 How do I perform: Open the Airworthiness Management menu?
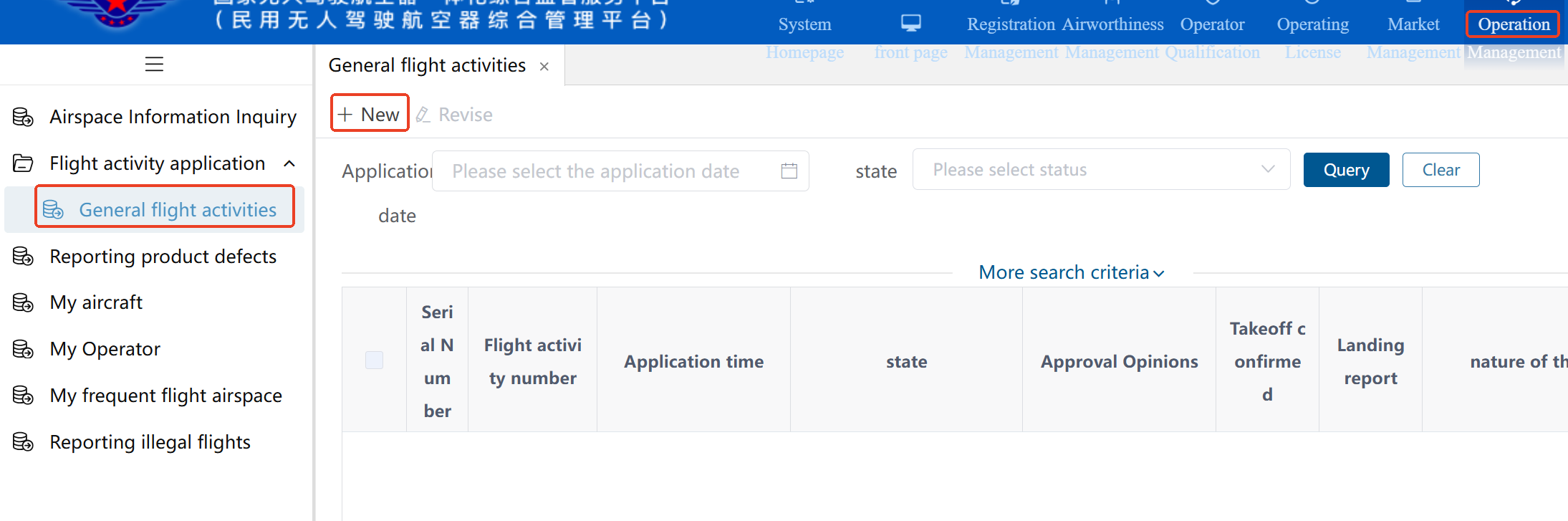tap(1113, 37)
